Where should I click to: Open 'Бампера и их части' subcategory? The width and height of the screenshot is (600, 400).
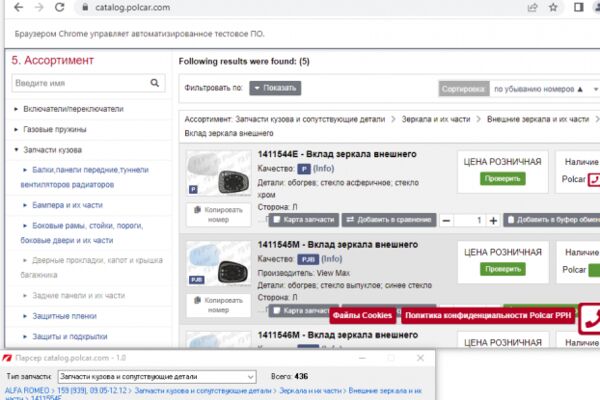[67, 205]
